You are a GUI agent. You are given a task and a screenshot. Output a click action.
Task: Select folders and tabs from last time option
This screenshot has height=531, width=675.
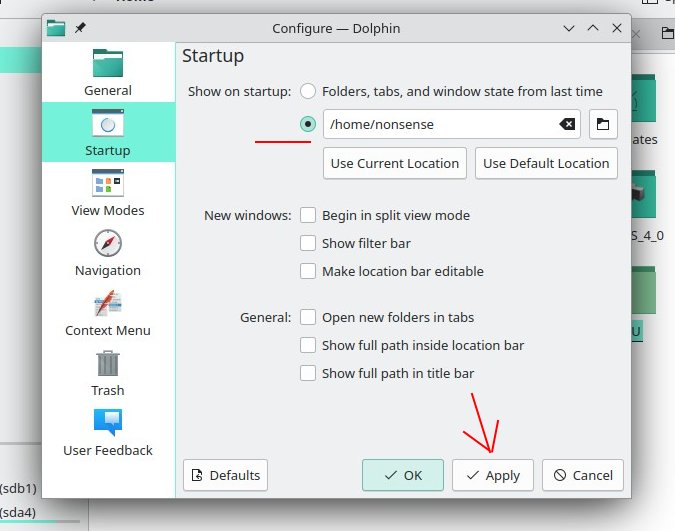tap(308, 91)
